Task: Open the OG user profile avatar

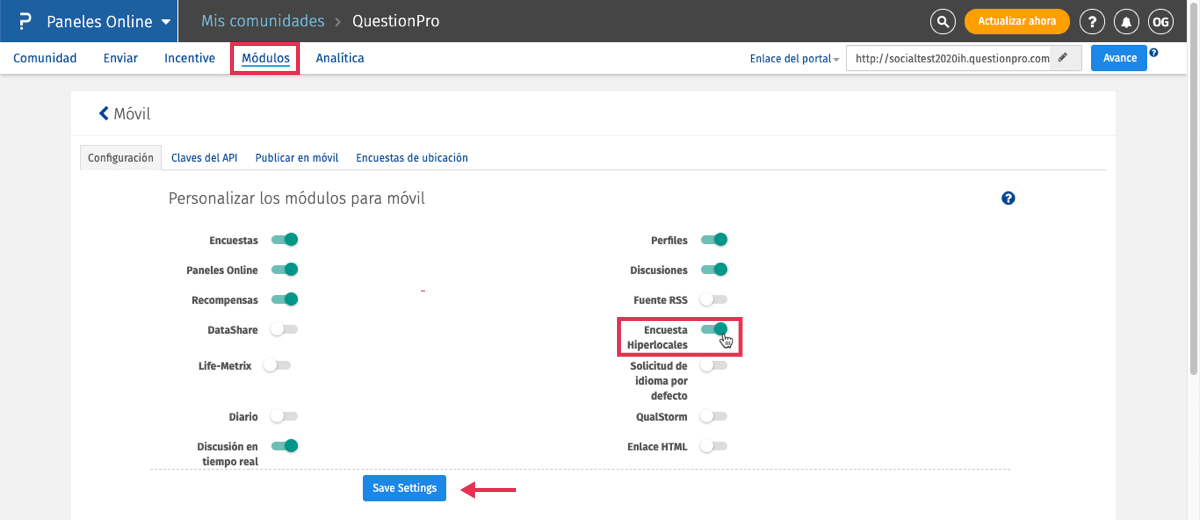Action: (x=1160, y=22)
